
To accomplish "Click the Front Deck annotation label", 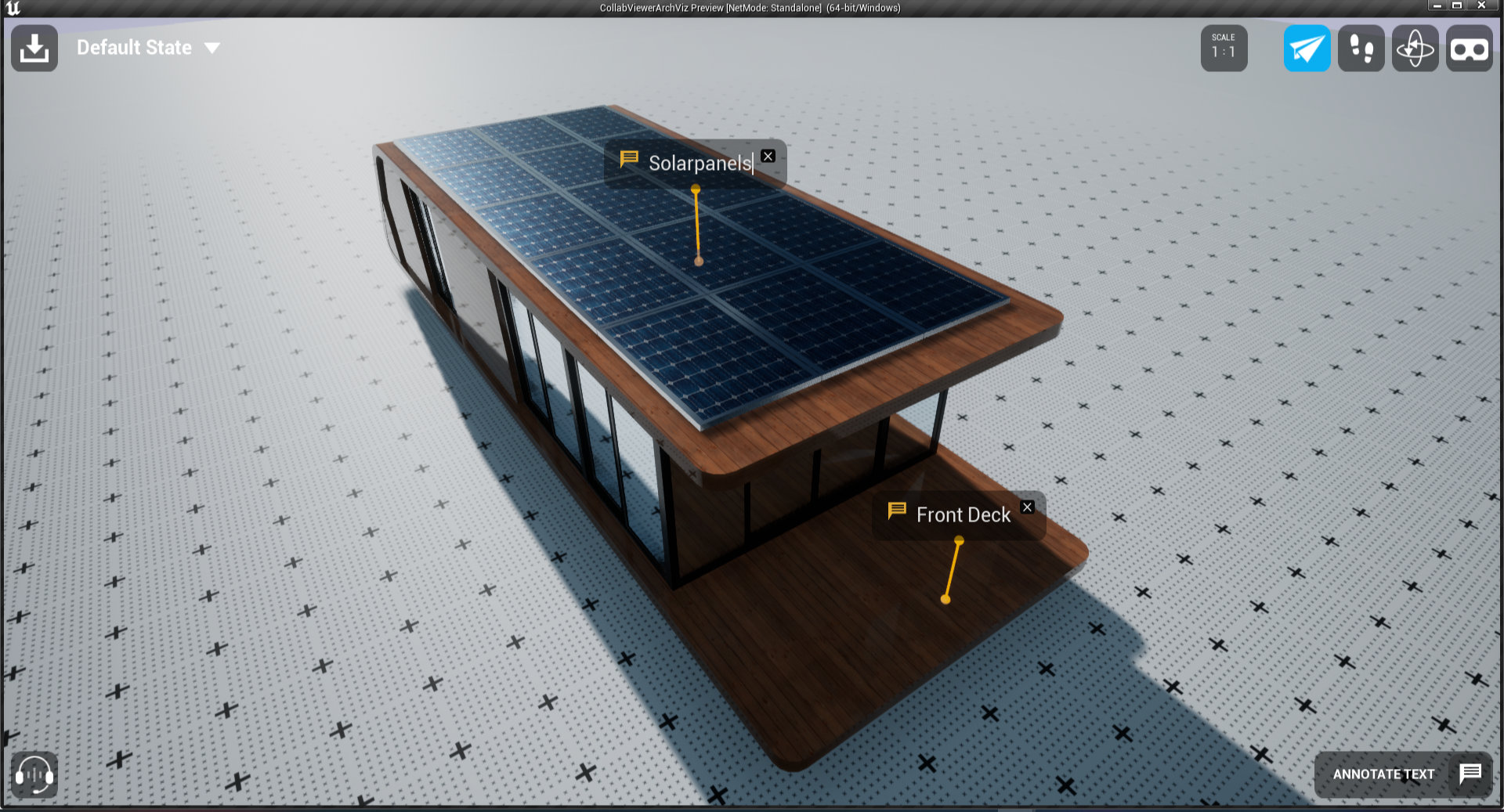I will click(963, 515).
